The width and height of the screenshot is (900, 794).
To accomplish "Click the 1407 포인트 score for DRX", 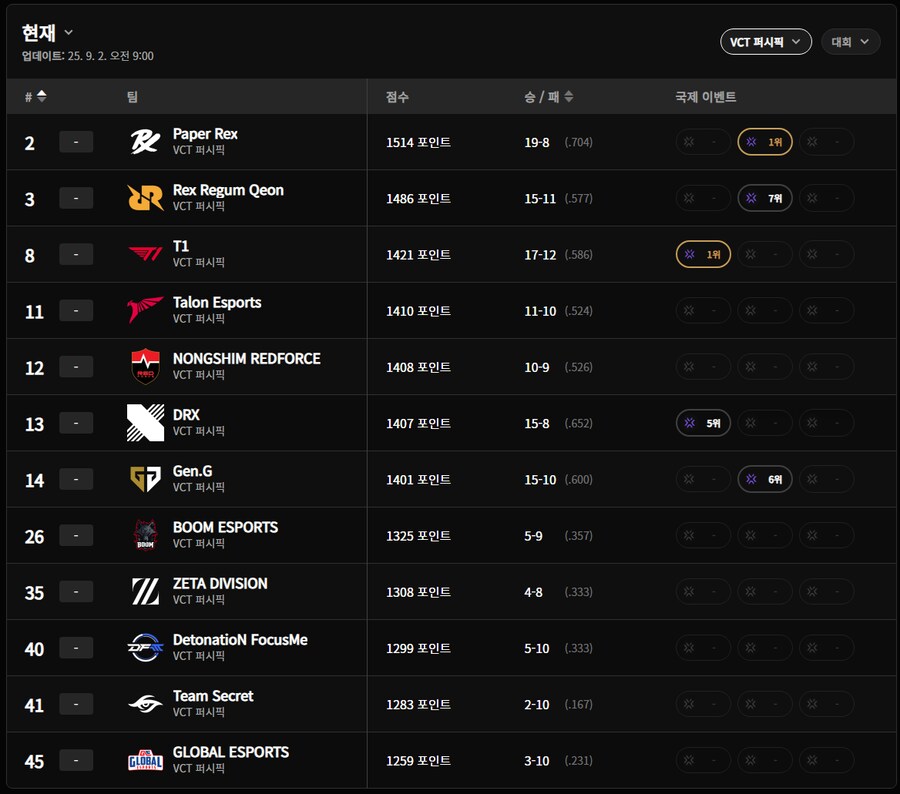I will point(418,424).
